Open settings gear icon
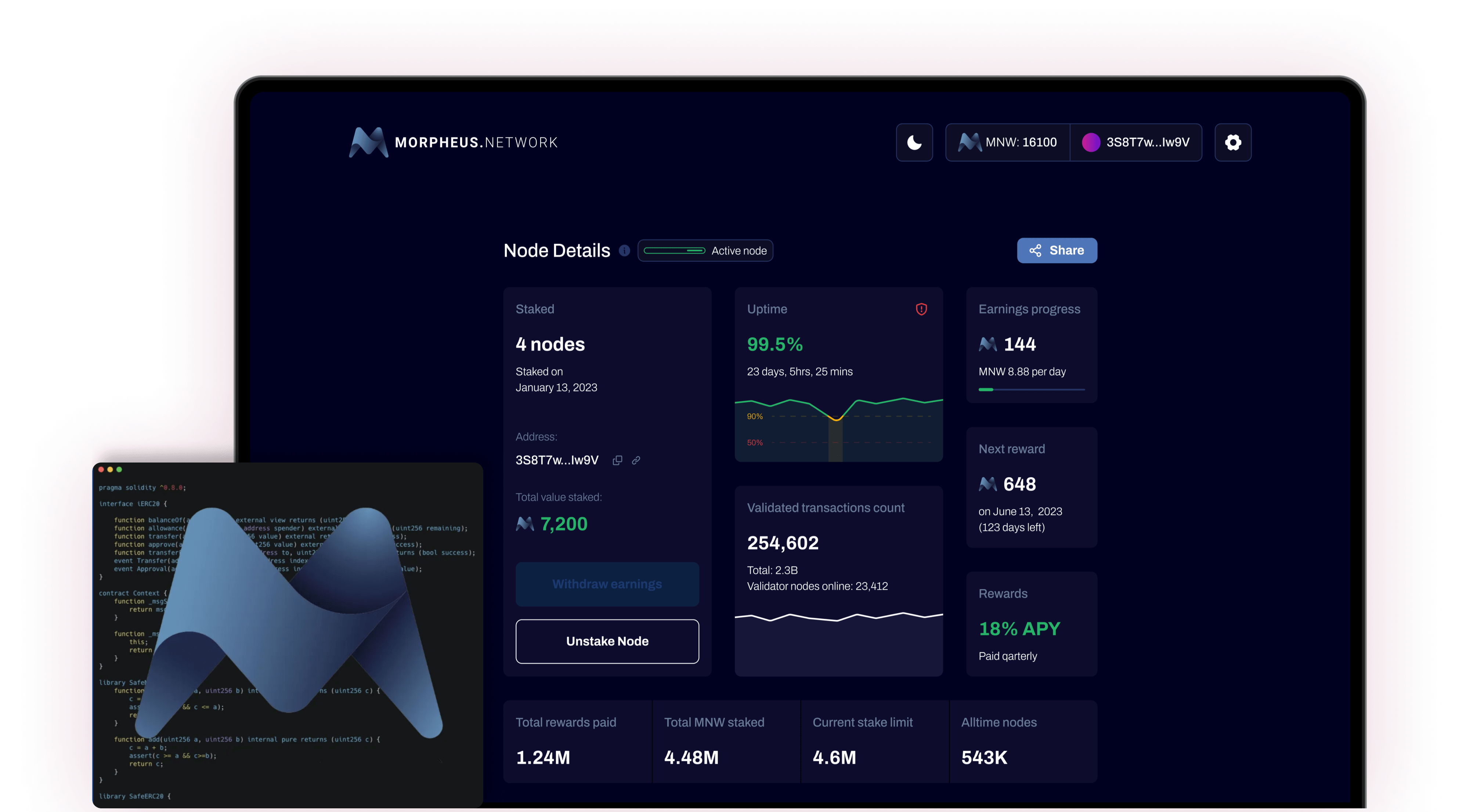 (1233, 142)
